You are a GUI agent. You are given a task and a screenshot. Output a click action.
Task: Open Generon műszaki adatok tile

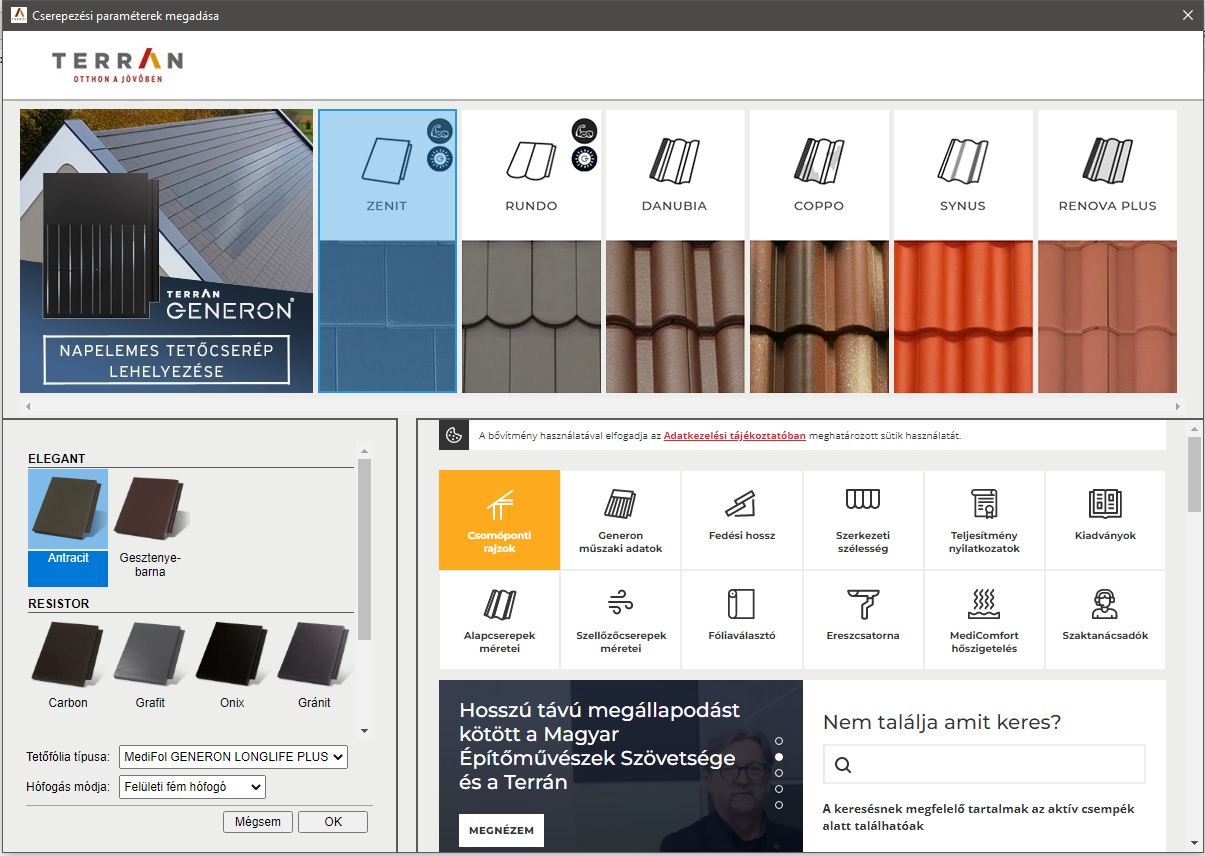pyautogui.click(x=620, y=520)
